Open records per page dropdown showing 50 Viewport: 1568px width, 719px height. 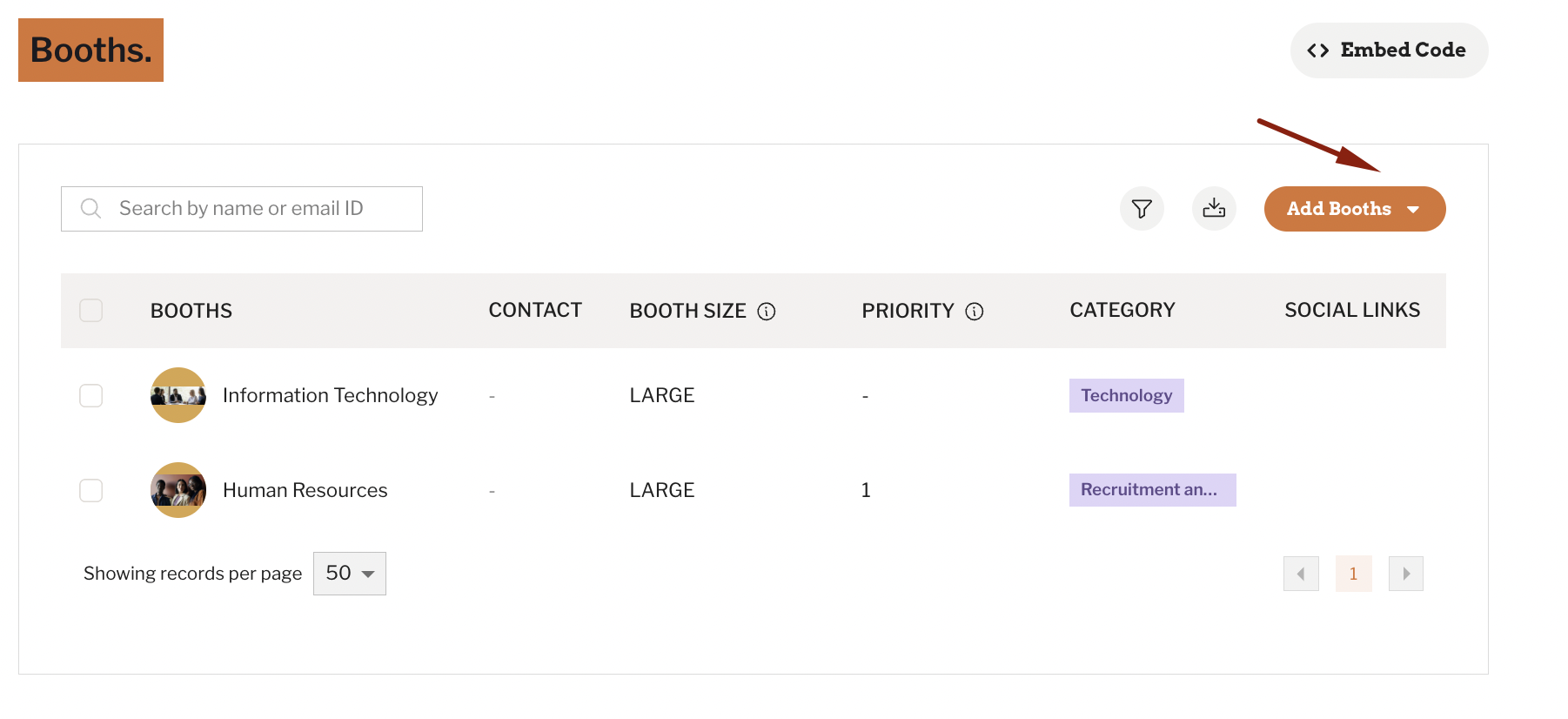point(350,574)
